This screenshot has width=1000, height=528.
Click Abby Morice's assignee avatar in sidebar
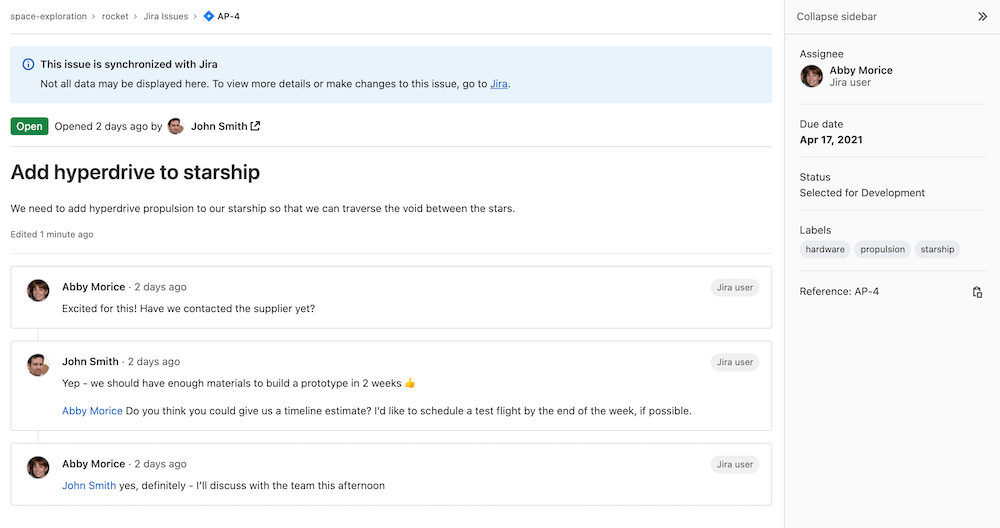811,77
